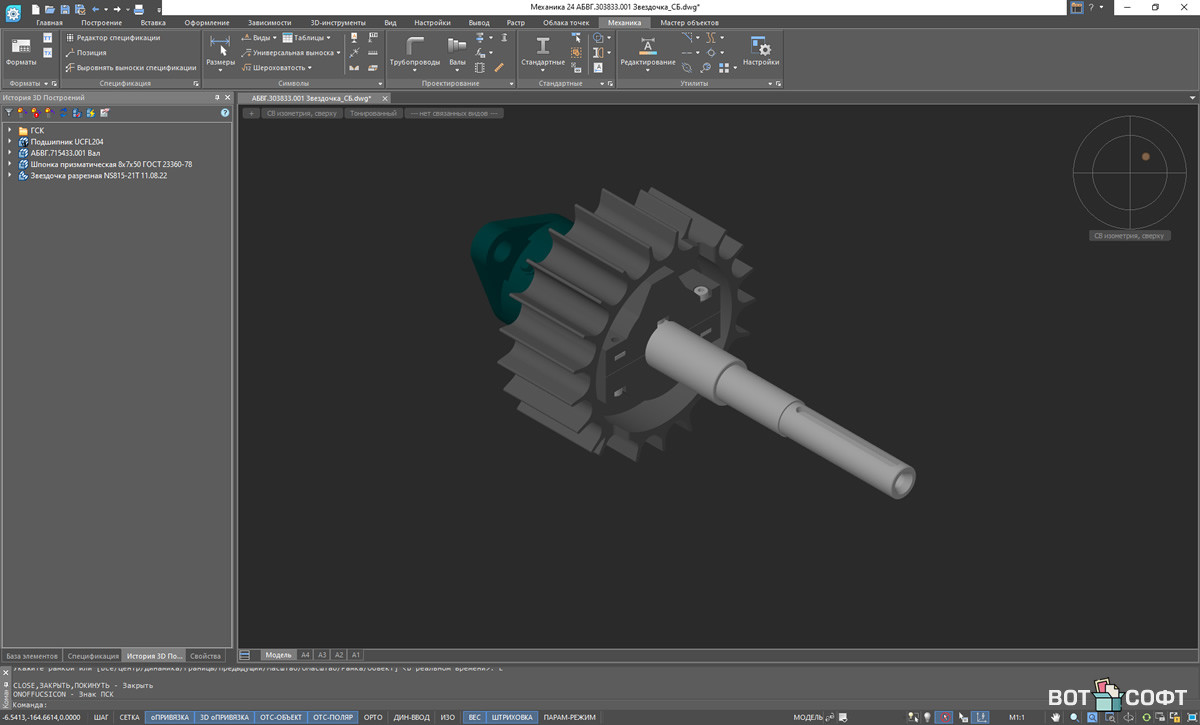Switch to the A4 layout tab

click(305, 655)
